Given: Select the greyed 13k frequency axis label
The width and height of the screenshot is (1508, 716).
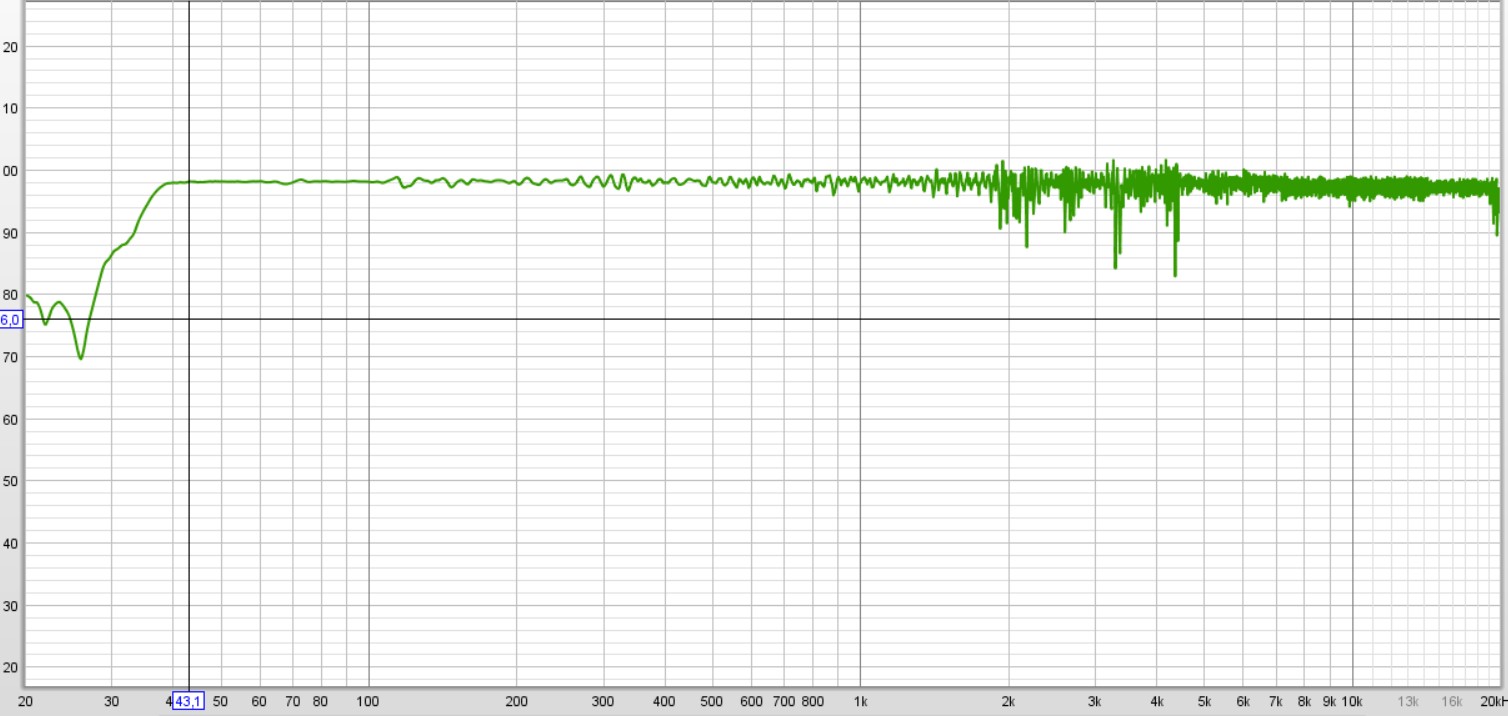Looking at the screenshot, I should [x=1408, y=702].
